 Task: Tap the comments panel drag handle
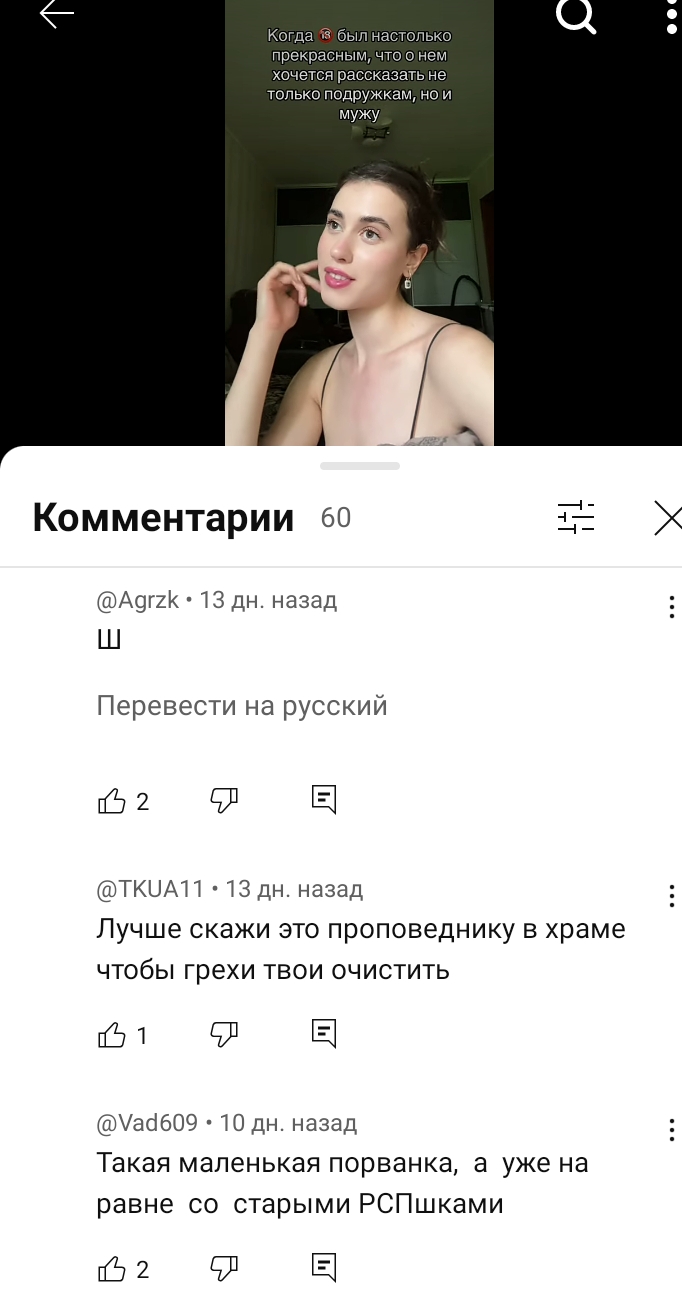coord(360,466)
